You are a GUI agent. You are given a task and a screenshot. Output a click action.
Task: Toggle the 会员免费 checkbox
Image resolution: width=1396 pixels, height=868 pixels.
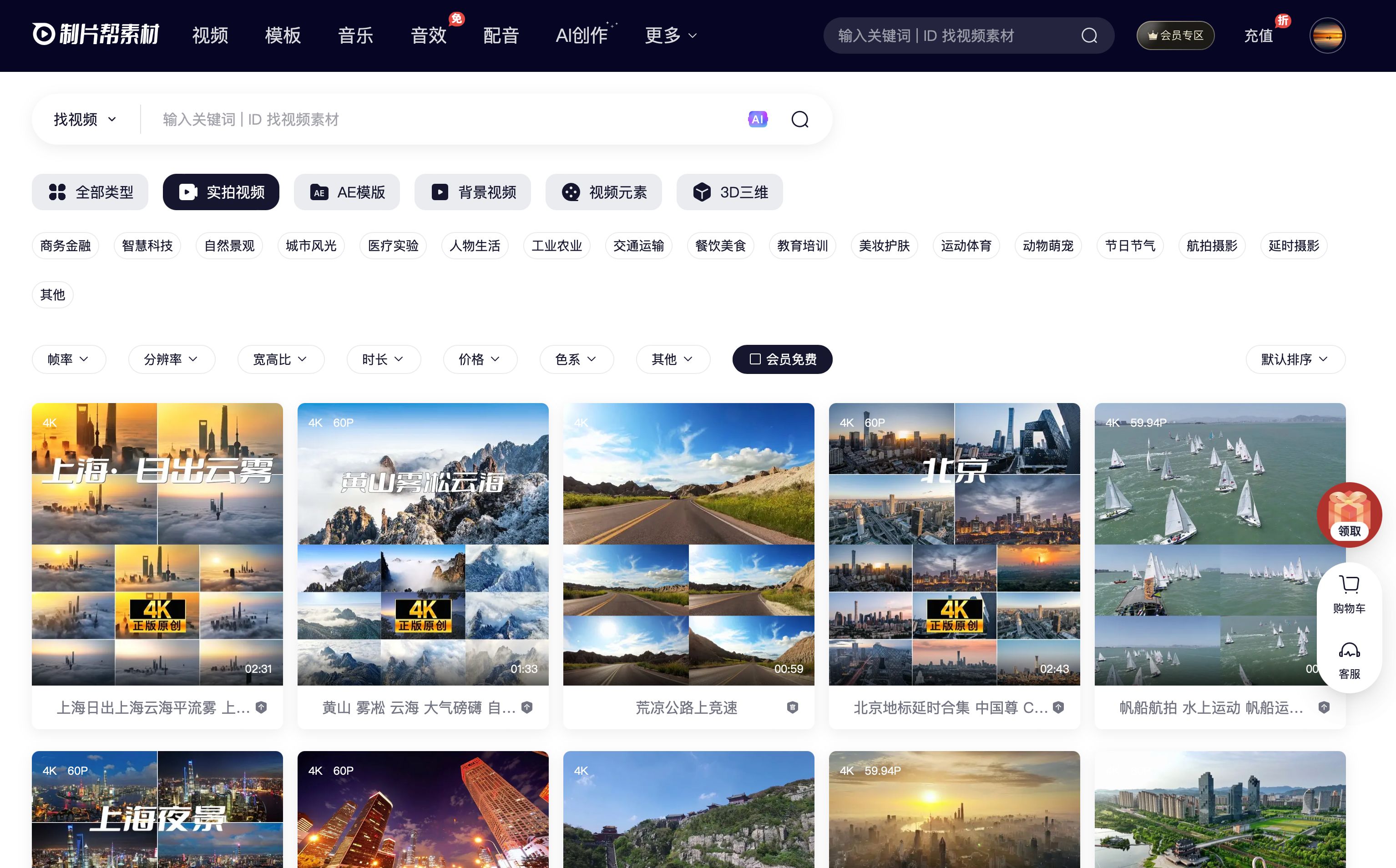[755, 359]
